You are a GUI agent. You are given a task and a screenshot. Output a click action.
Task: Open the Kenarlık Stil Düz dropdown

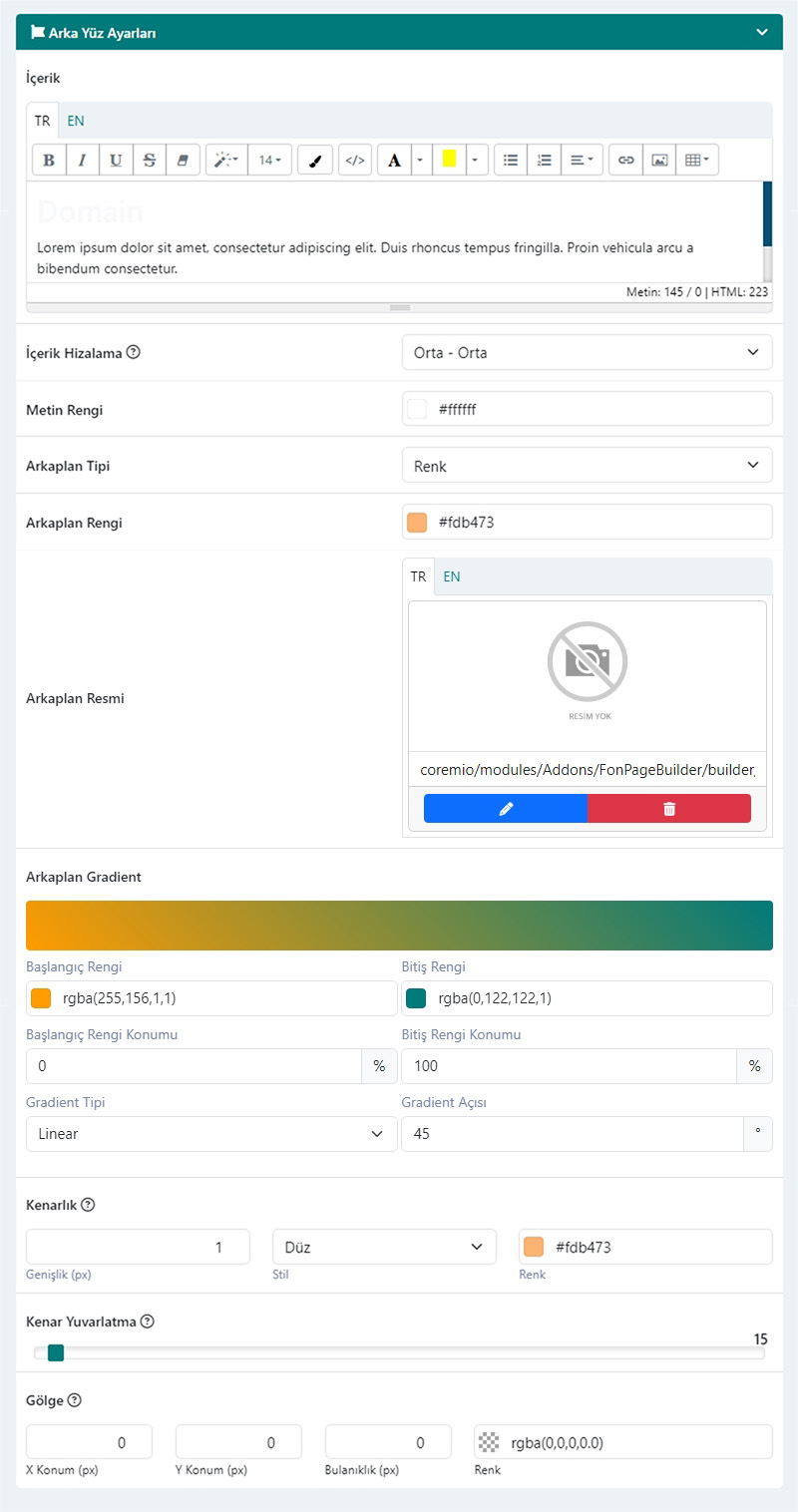point(384,1247)
